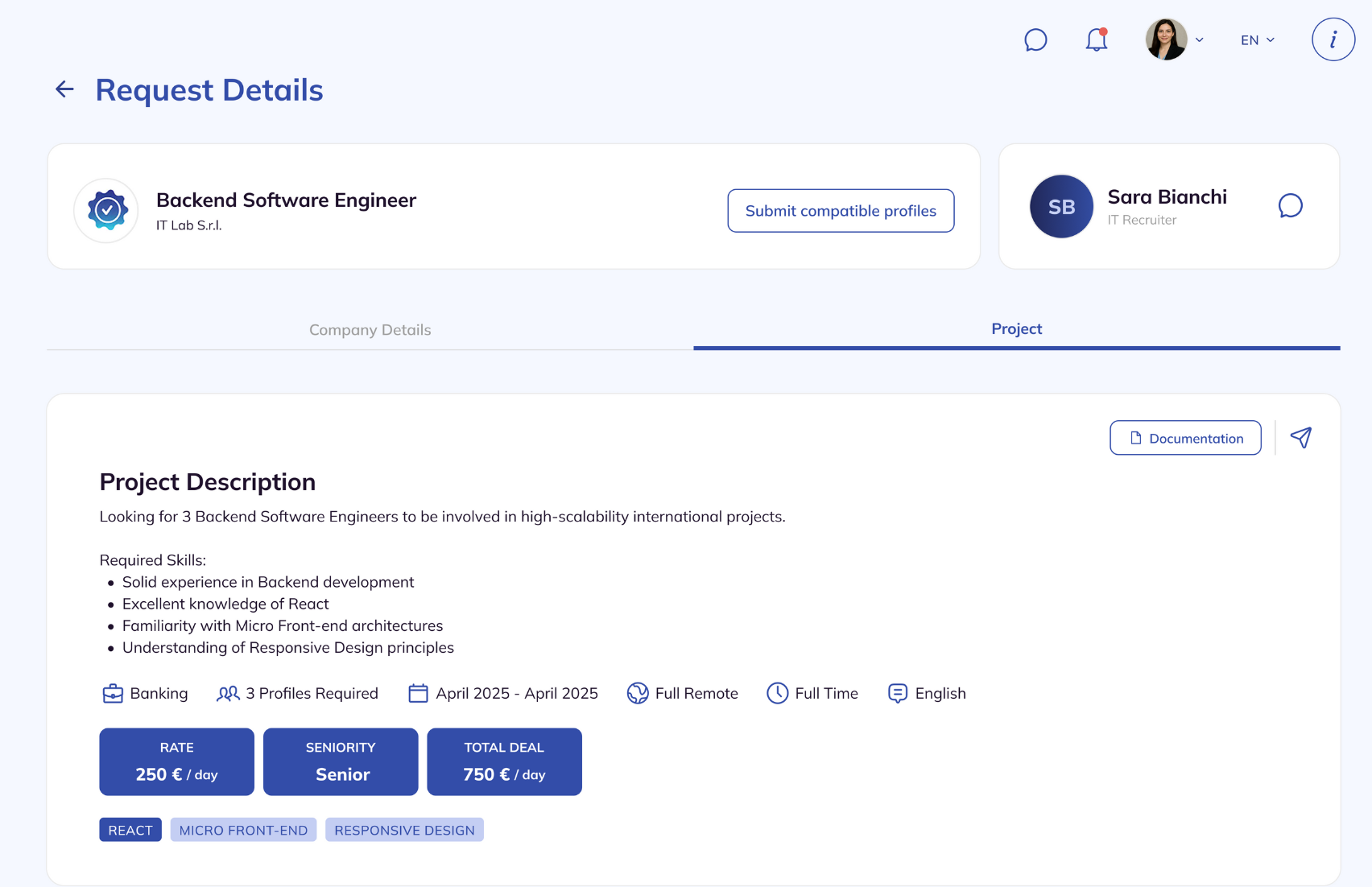The height and width of the screenshot is (887, 1372).
Task: Open the EN language dropdown
Action: pos(1256,39)
